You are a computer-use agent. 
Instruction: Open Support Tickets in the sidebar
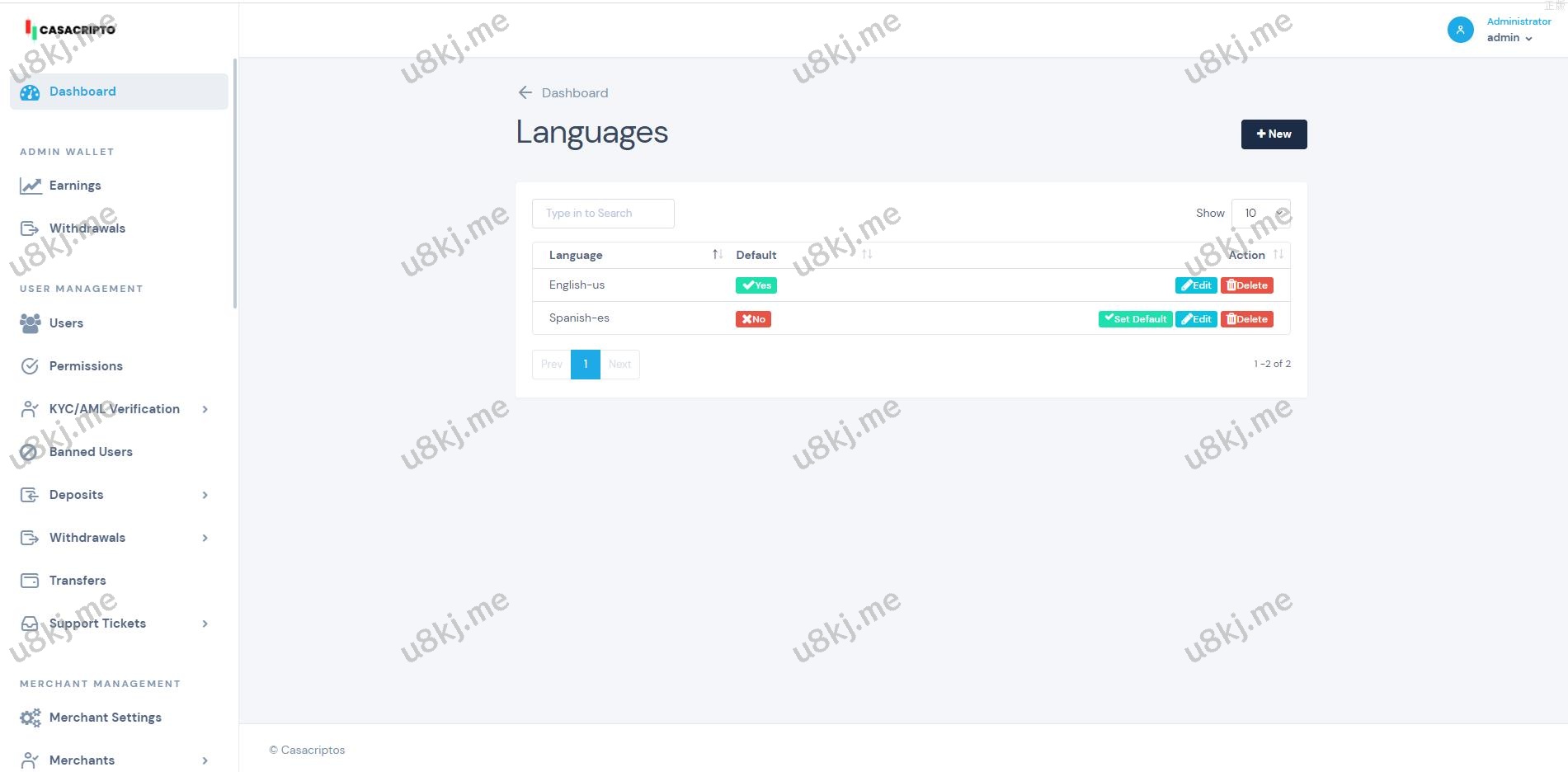tap(97, 624)
